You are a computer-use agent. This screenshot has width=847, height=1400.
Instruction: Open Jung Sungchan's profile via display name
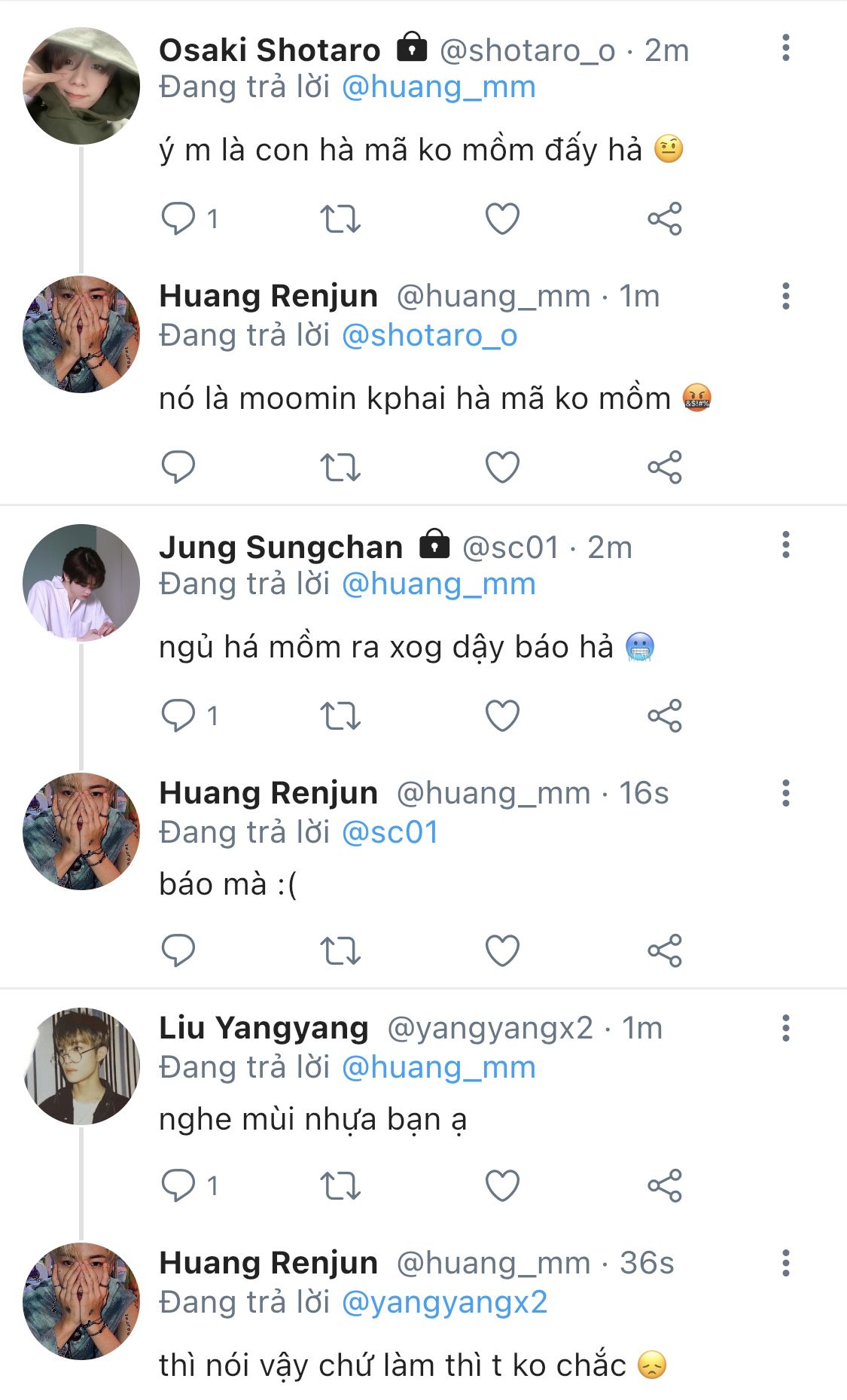pyautogui.click(x=281, y=547)
